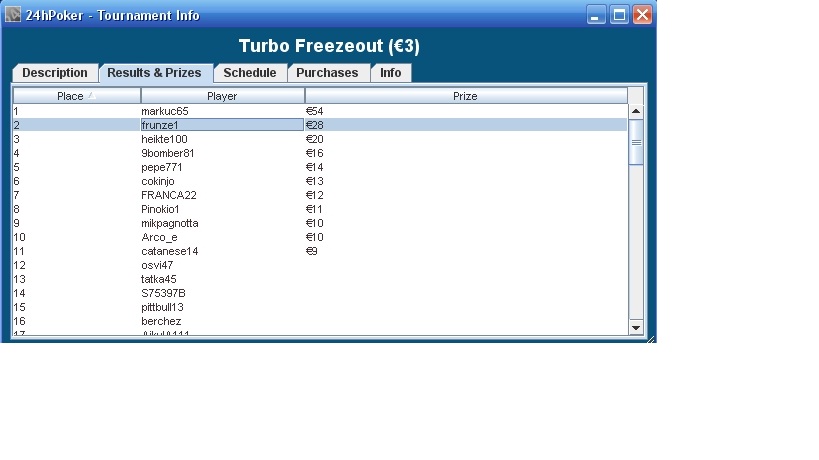The width and height of the screenshot is (819, 460).
Task: Click place number 12 cell
Action: (x=19, y=265)
